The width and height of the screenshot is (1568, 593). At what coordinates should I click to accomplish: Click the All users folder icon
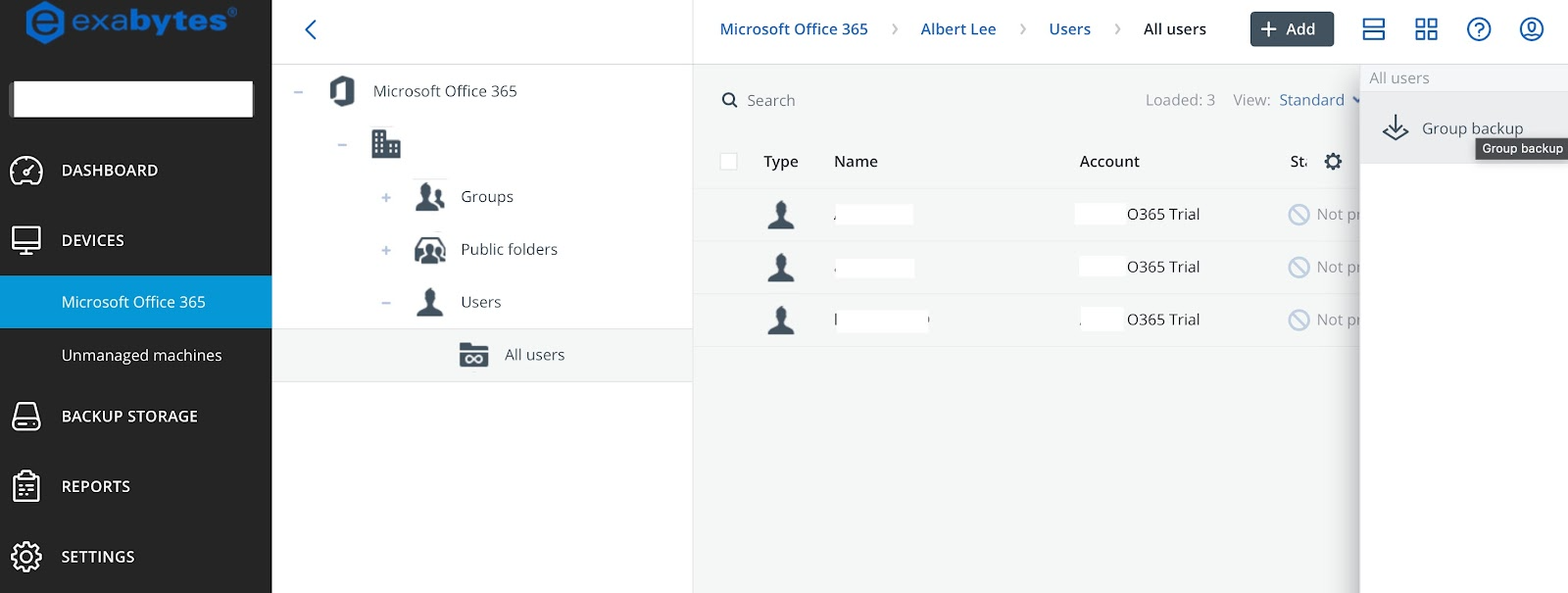474,355
